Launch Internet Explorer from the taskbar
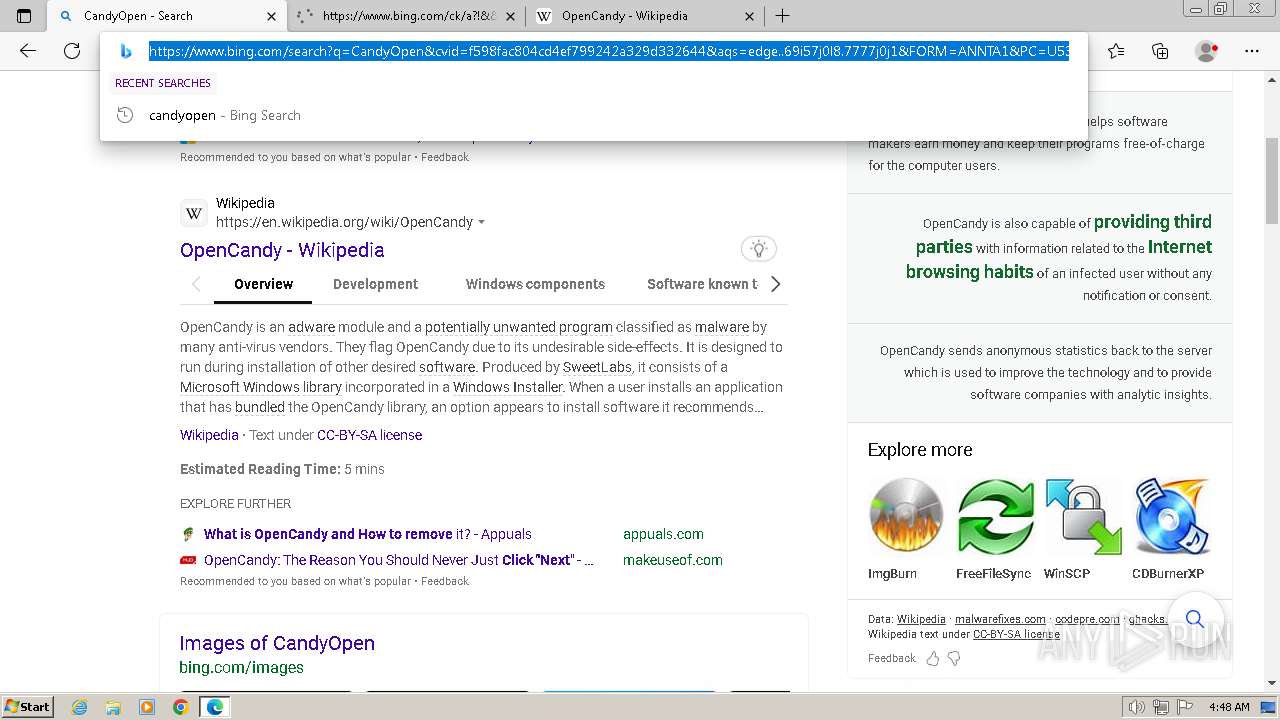 click(x=80, y=707)
